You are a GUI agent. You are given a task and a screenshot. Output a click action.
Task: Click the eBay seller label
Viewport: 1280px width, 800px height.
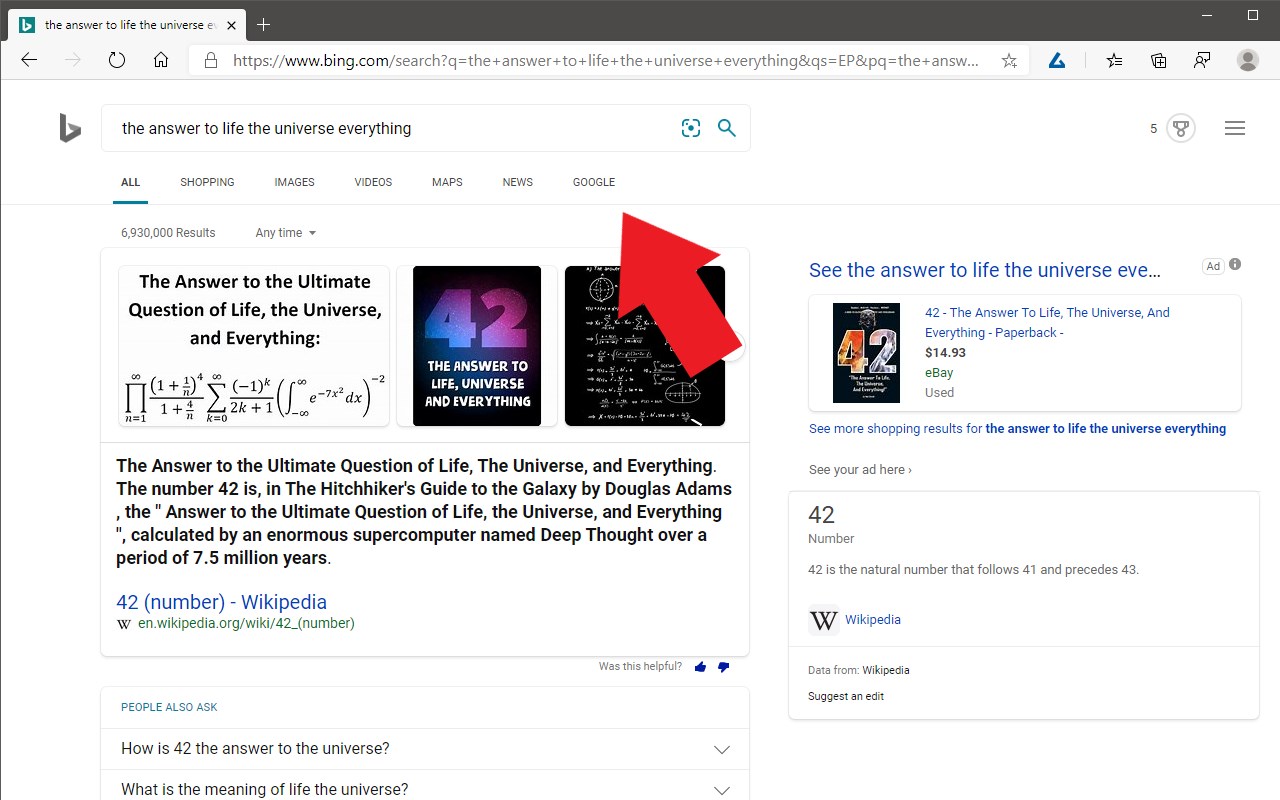tap(939, 372)
